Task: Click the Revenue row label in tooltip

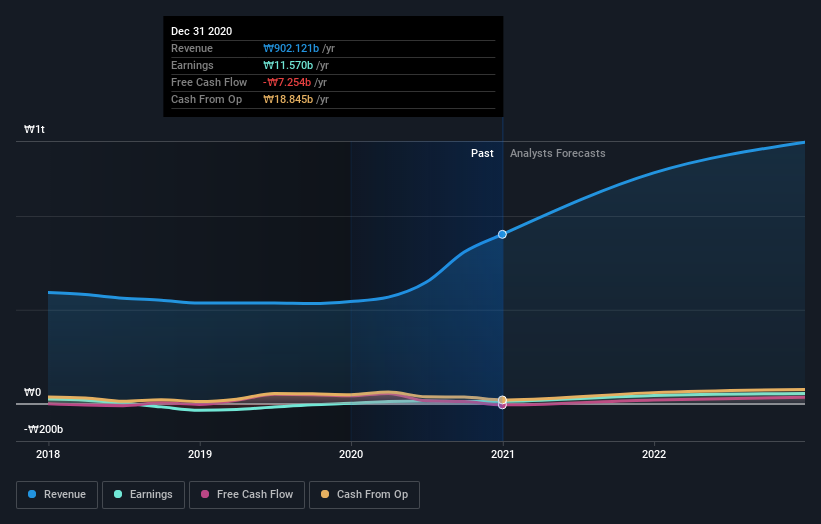Action: point(192,49)
